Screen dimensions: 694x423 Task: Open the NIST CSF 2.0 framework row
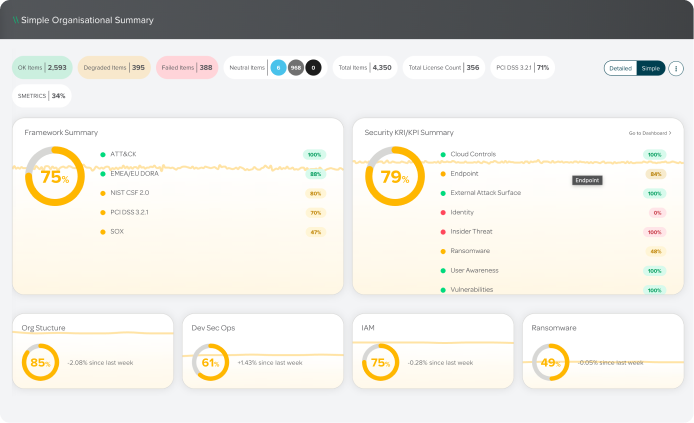pos(213,193)
